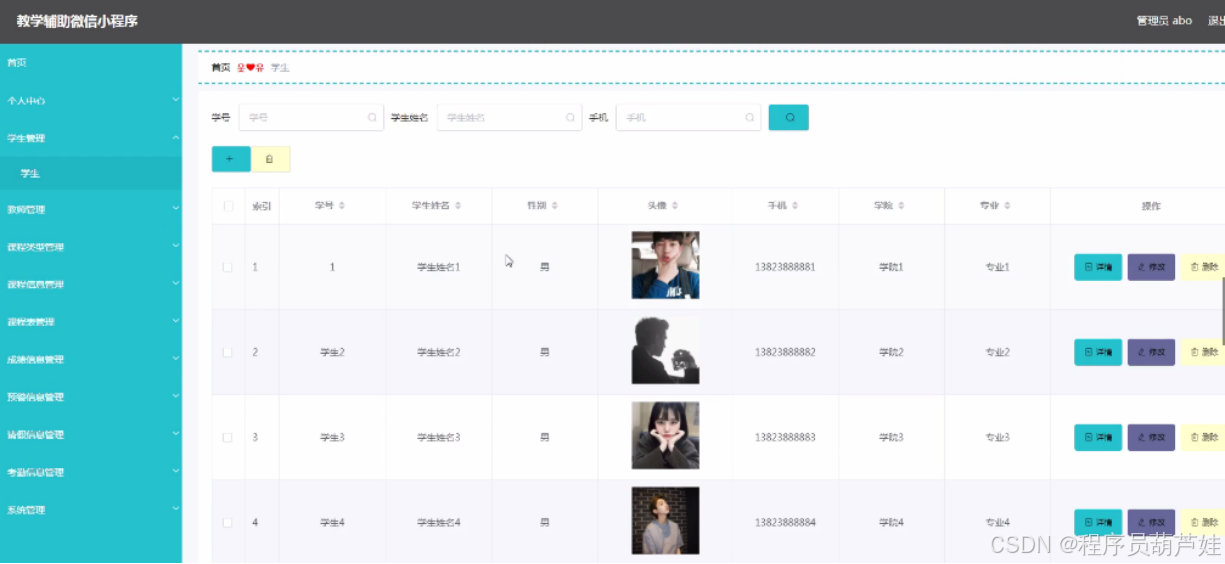1225x564 pixels.
Task: Expand 课程类型管理 sidebar menu
Action: click(x=91, y=247)
